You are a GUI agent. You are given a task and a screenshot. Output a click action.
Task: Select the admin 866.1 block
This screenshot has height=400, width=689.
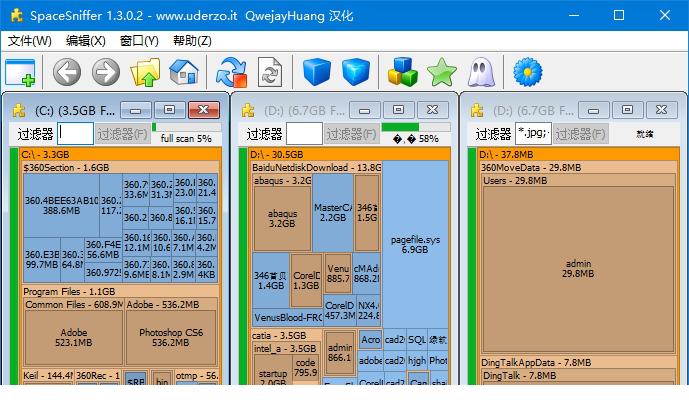coord(339,353)
